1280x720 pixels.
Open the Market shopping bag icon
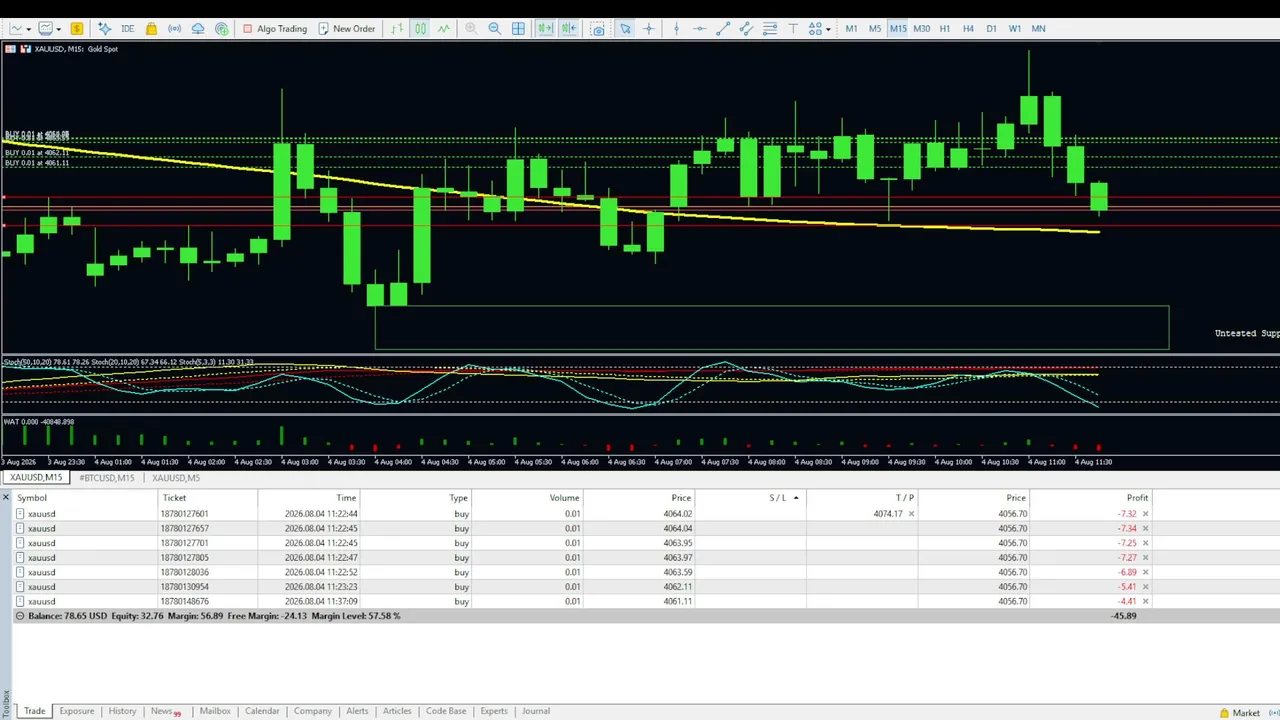(x=151, y=29)
